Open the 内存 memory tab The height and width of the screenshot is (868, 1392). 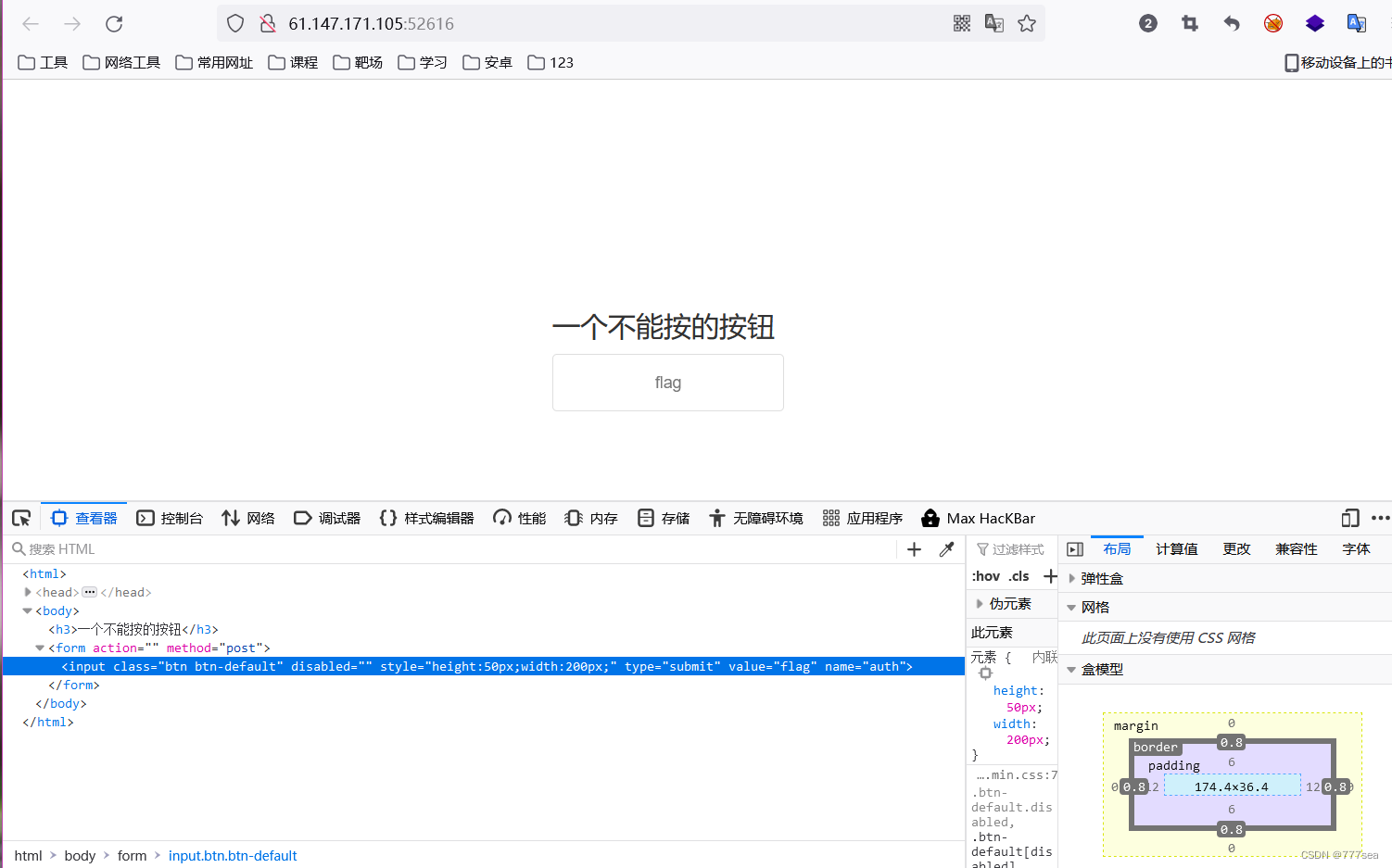click(x=591, y=518)
